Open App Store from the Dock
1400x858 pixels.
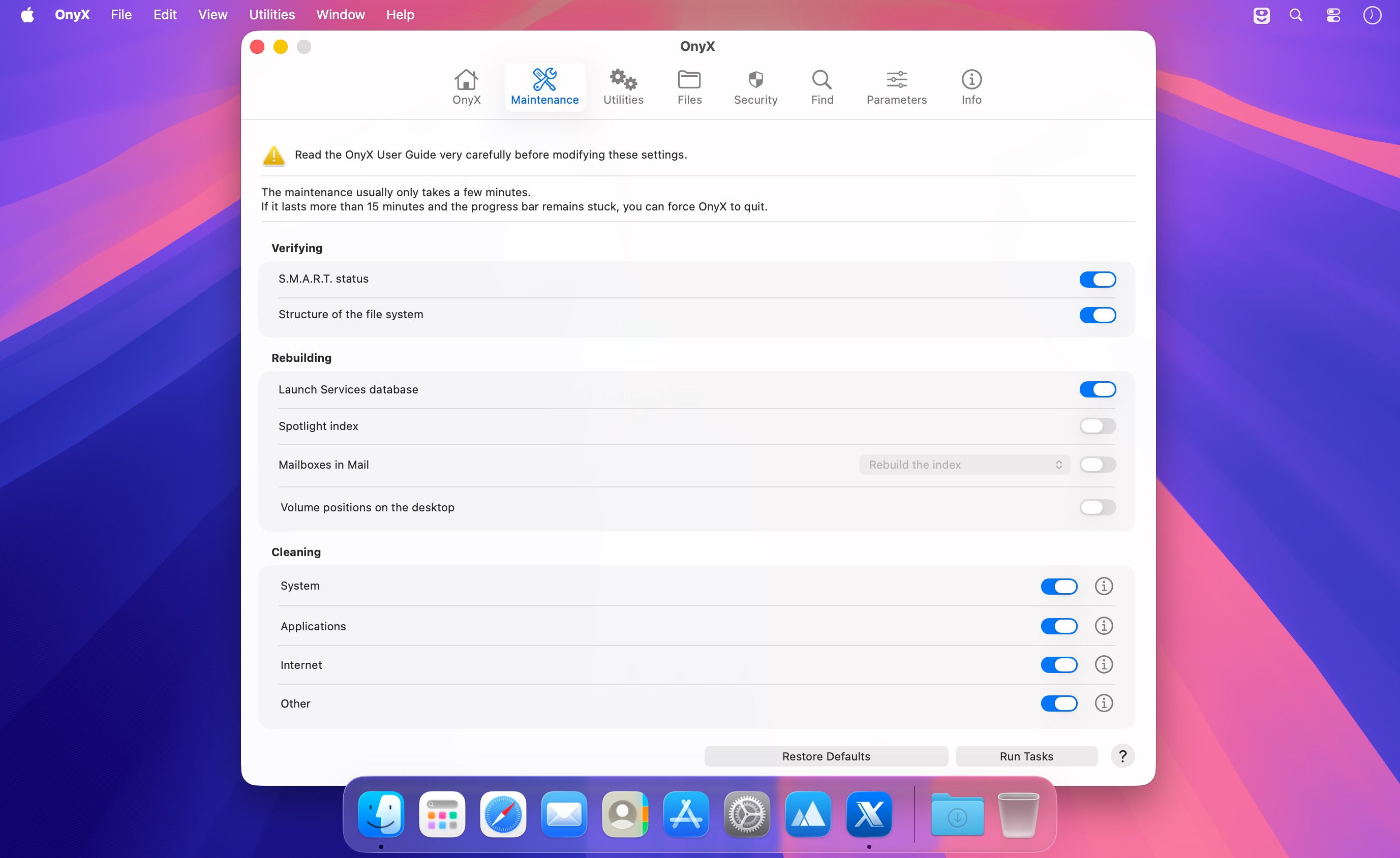tap(685, 814)
